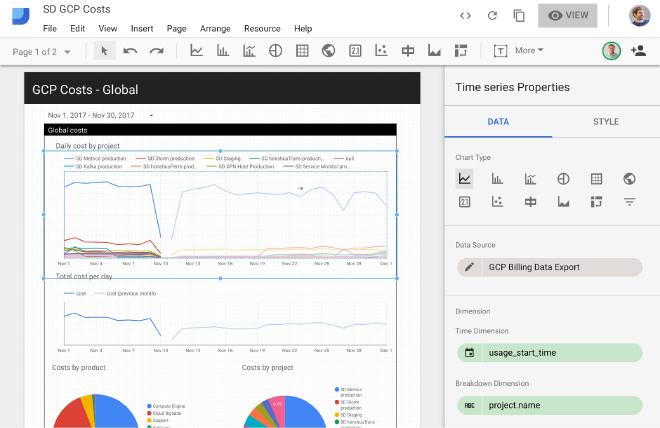Open the Help menu
Viewport: 660px width, 428px height.
(x=303, y=29)
